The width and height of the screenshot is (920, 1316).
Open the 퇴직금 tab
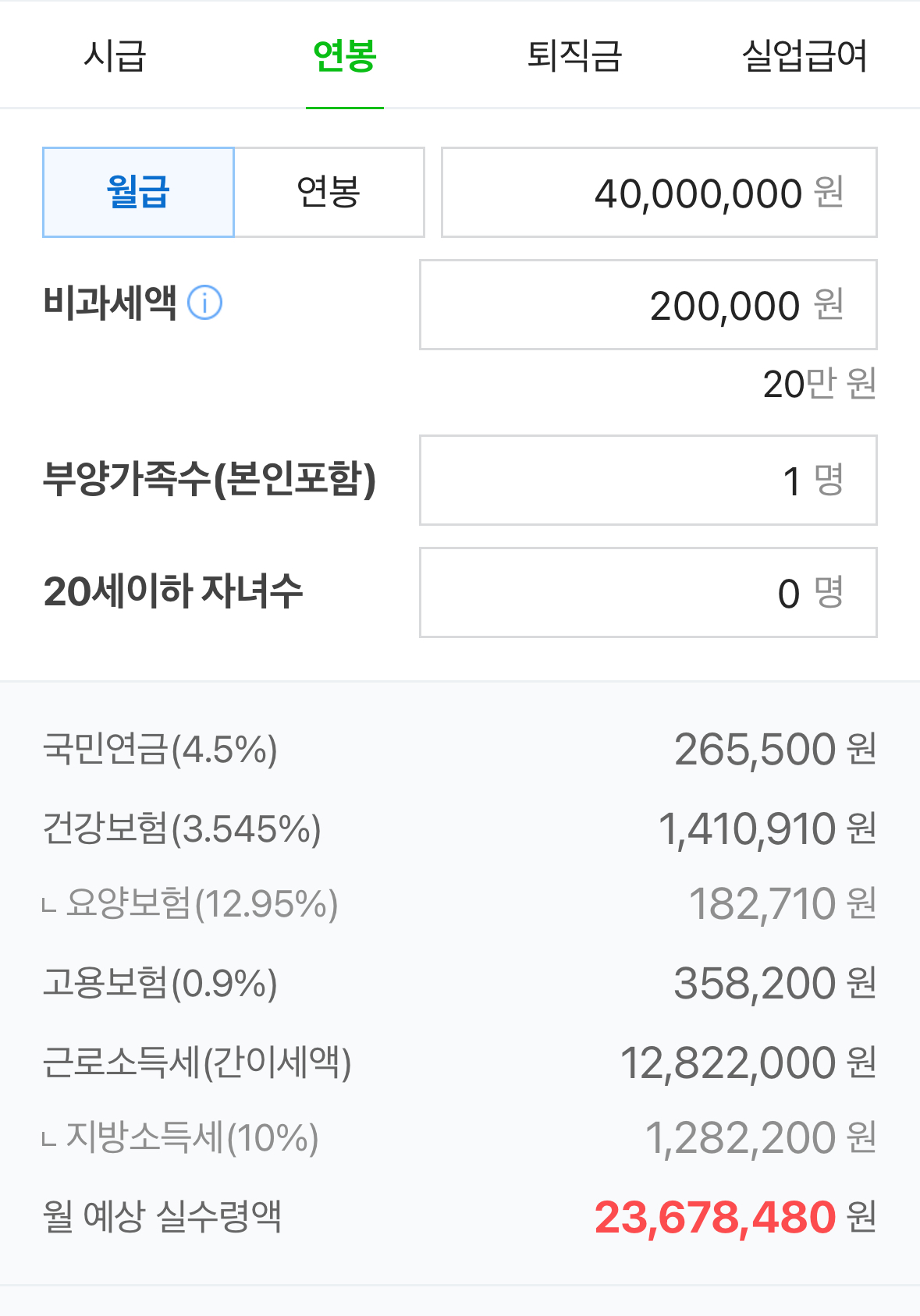coord(574,55)
